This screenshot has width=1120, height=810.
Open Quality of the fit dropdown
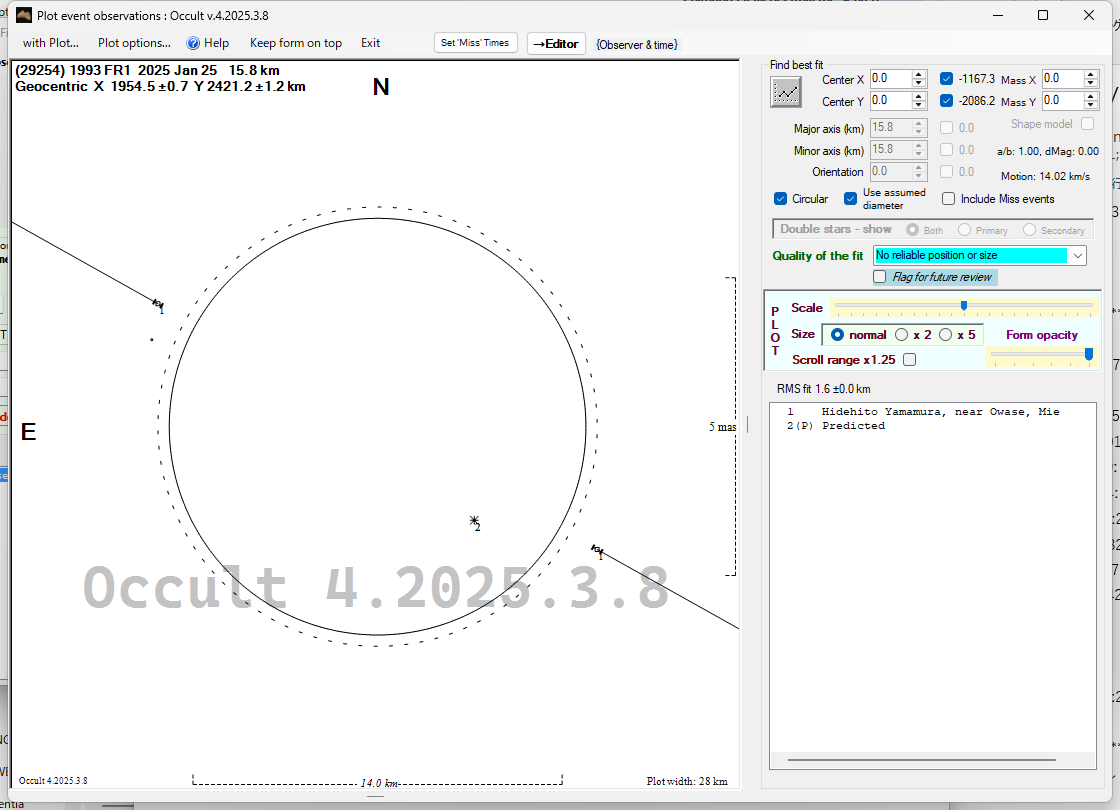coord(1077,256)
